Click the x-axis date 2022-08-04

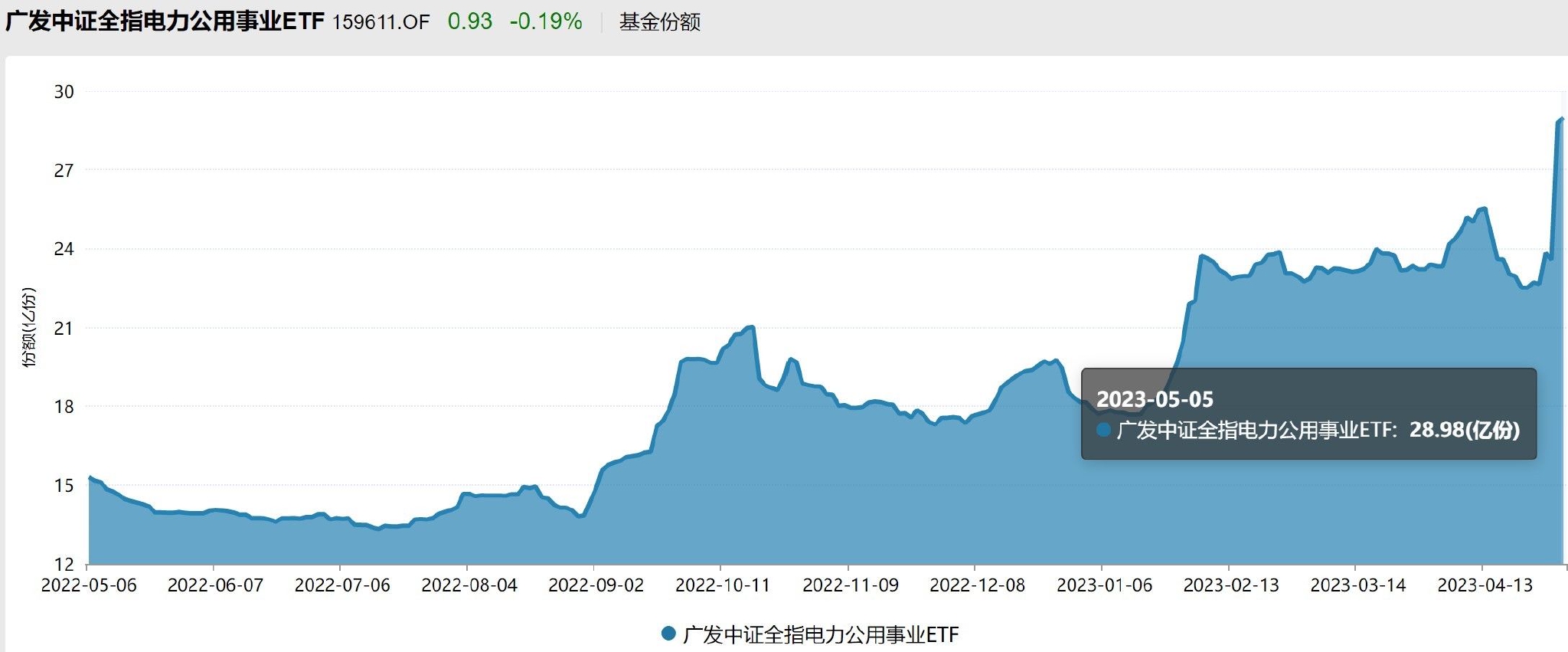pos(469,585)
